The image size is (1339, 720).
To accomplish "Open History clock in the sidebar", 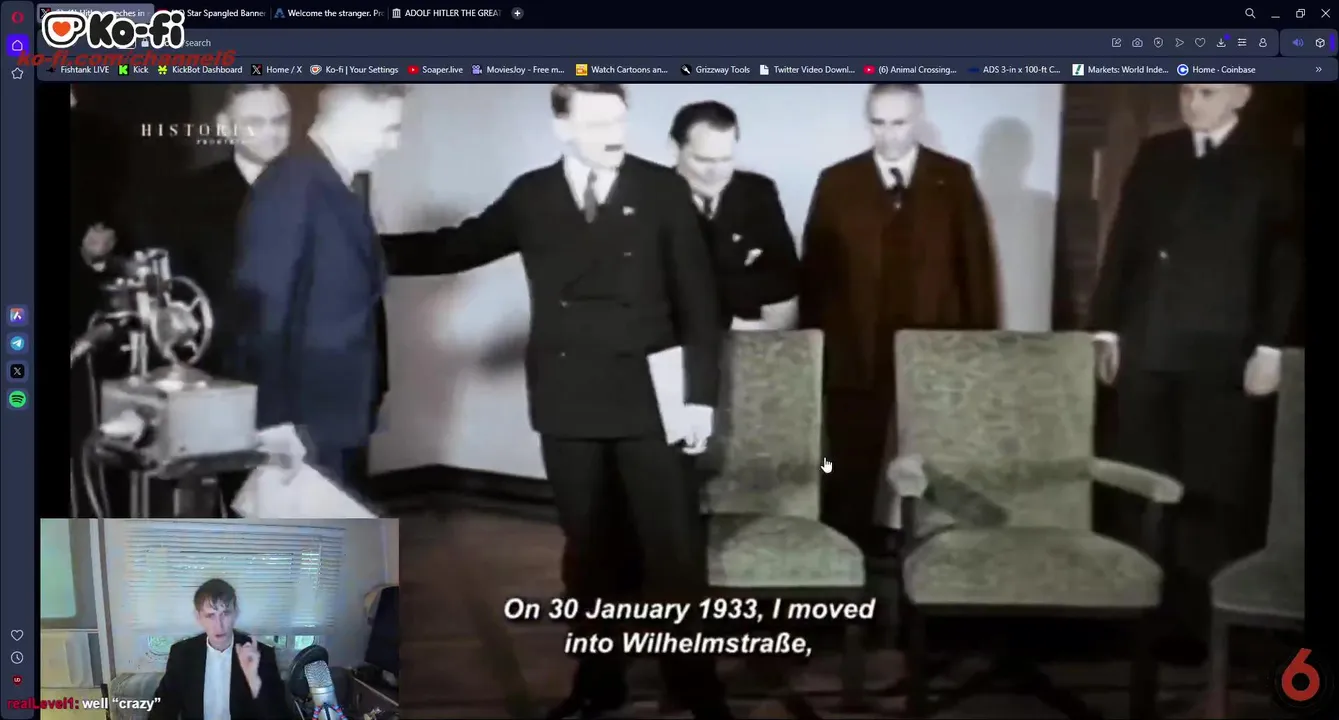I will 17,657.
